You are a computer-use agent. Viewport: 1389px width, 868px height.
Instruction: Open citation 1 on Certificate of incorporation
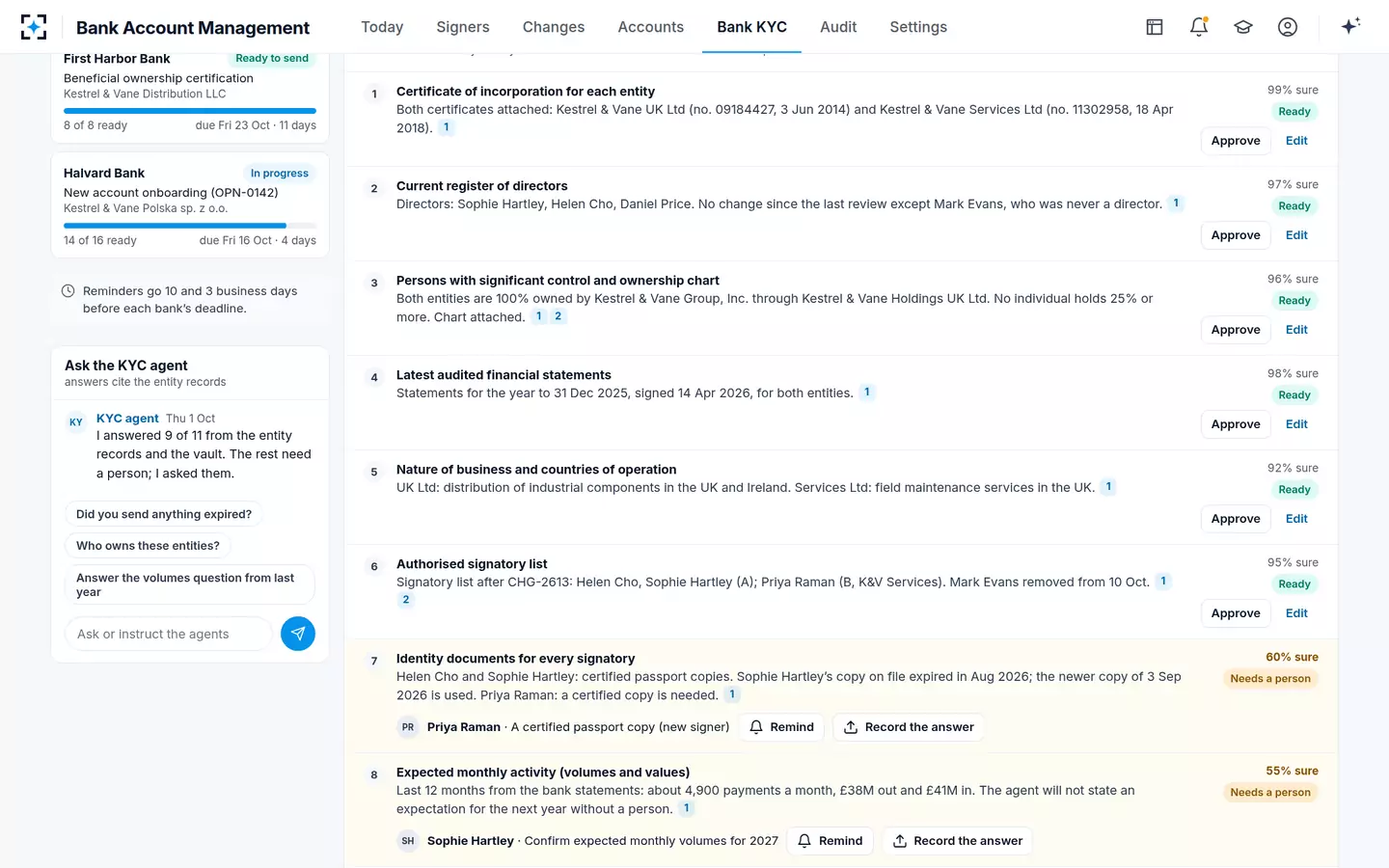coord(446,127)
